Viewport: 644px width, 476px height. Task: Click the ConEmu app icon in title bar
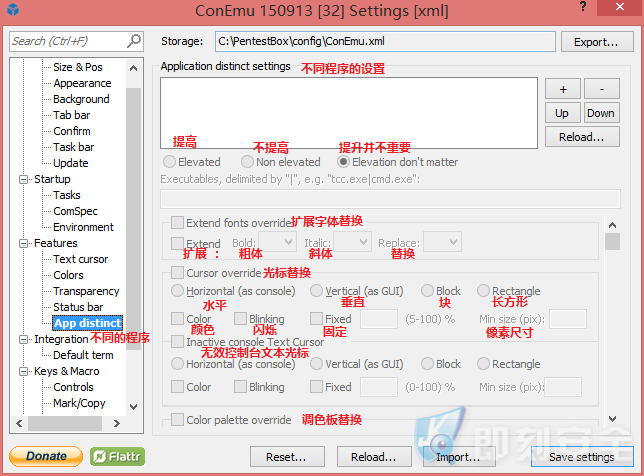13,9
